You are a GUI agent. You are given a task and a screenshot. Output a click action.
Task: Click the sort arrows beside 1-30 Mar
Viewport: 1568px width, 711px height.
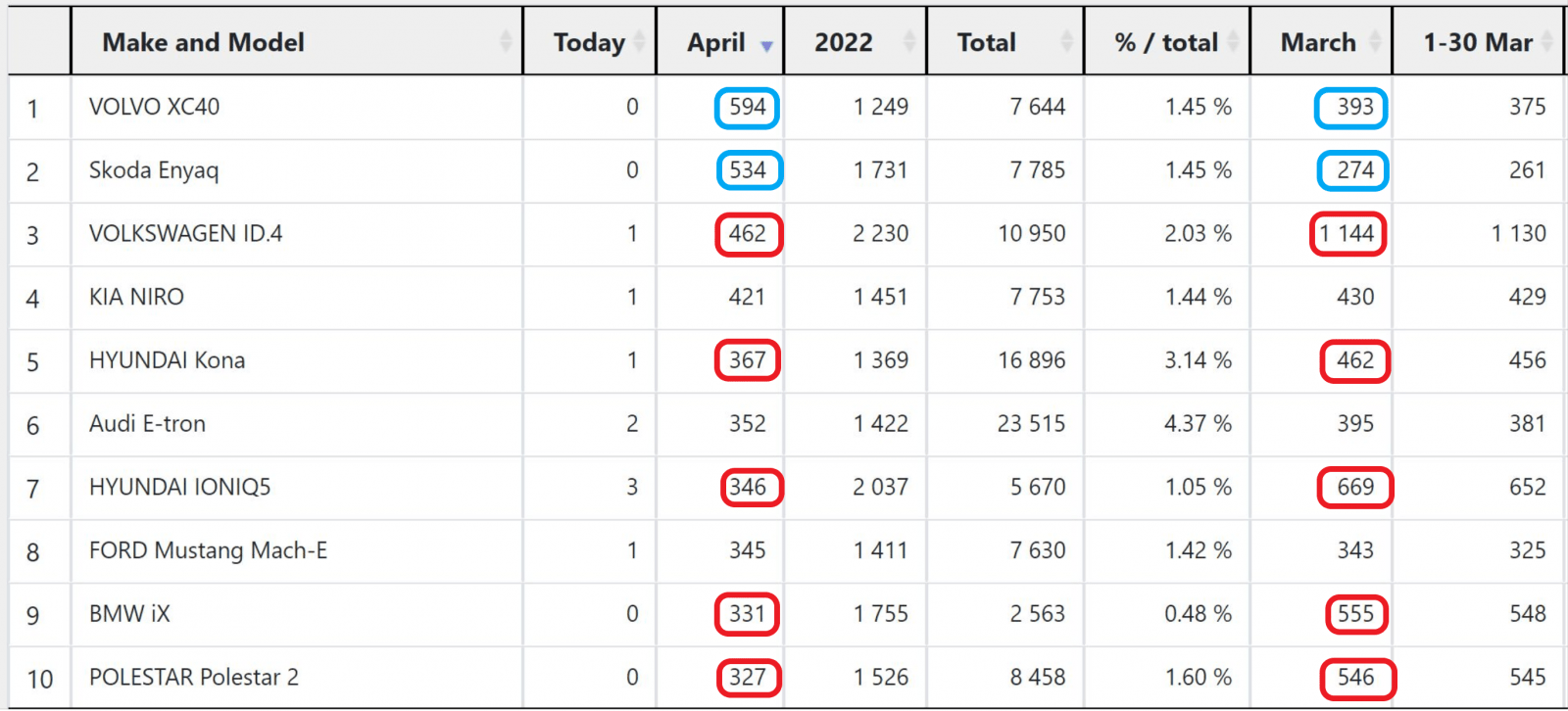pyautogui.click(x=1546, y=41)
